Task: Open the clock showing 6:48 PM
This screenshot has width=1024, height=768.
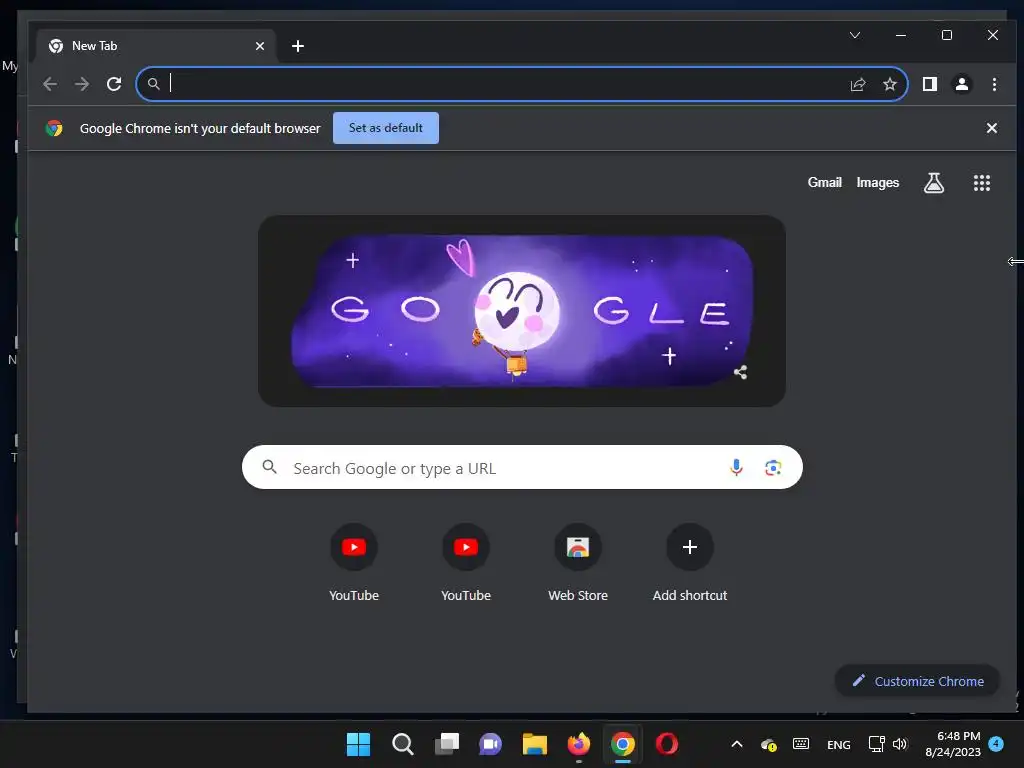Action: tap(953, 744)
